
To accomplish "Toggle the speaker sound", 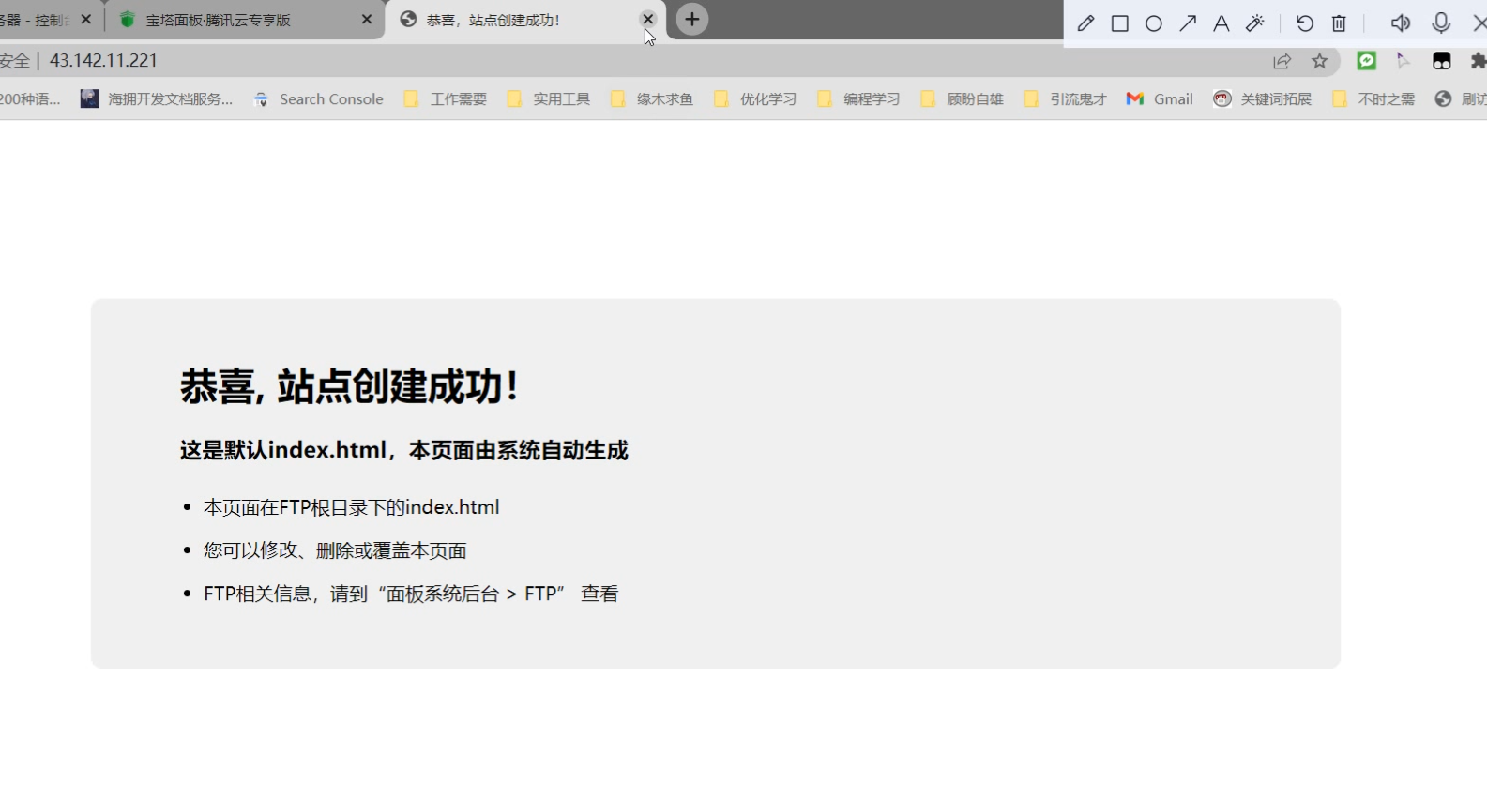I will pos(1400,23).
